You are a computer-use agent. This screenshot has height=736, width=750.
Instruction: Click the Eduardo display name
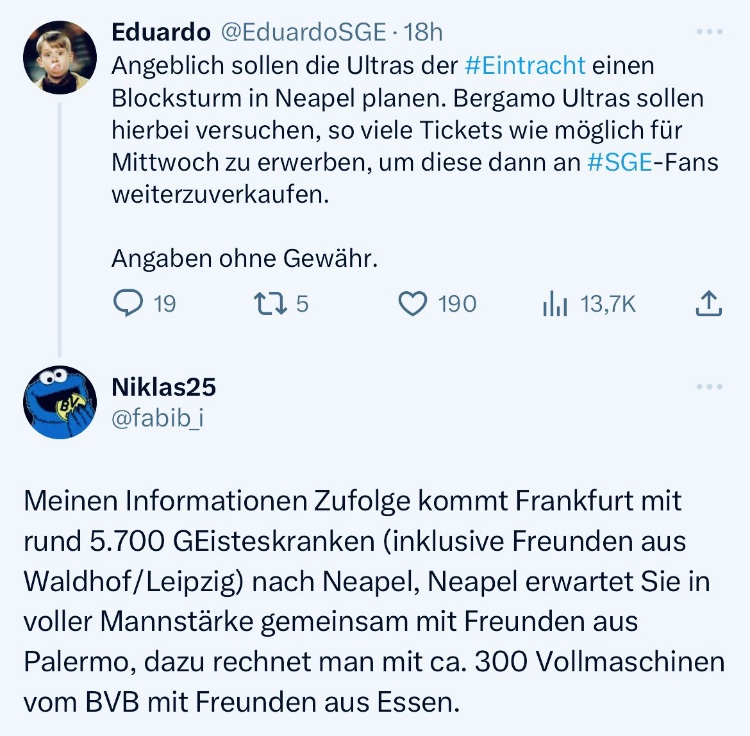coord(160,32)
